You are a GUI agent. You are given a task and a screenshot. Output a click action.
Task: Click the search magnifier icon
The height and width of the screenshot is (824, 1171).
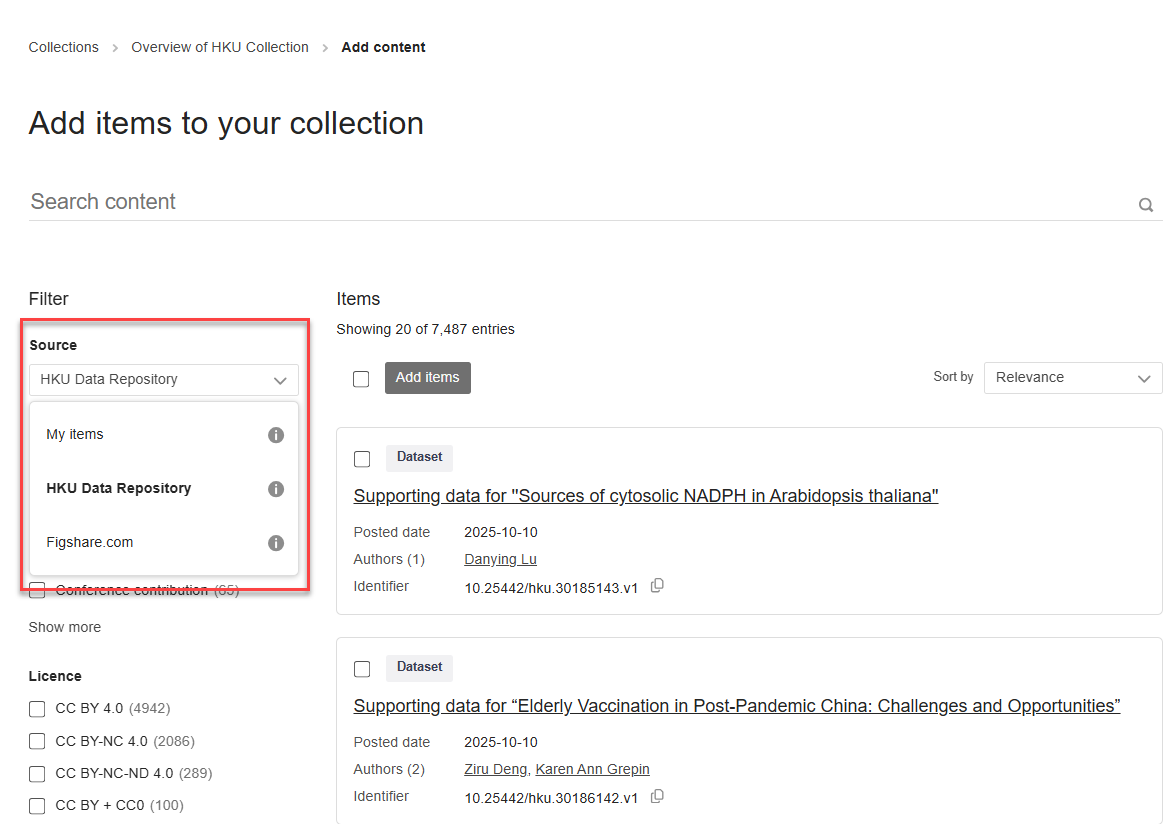click(1146, 205)
